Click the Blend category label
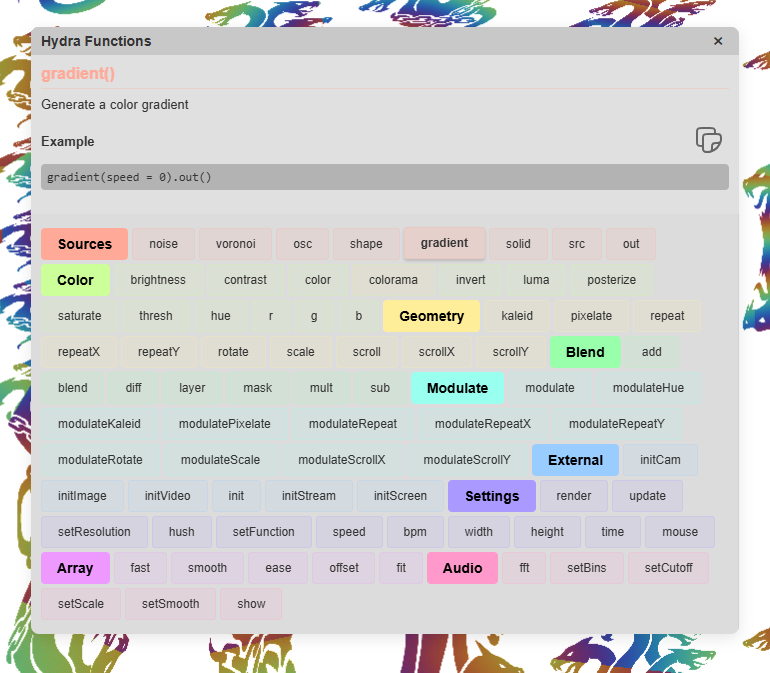Viewport: 770px width, 673px height. coord(585,352)
